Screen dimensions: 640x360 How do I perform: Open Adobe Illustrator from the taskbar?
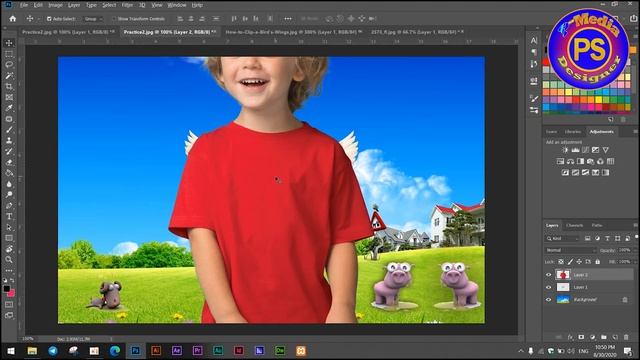tap(156, 351)
